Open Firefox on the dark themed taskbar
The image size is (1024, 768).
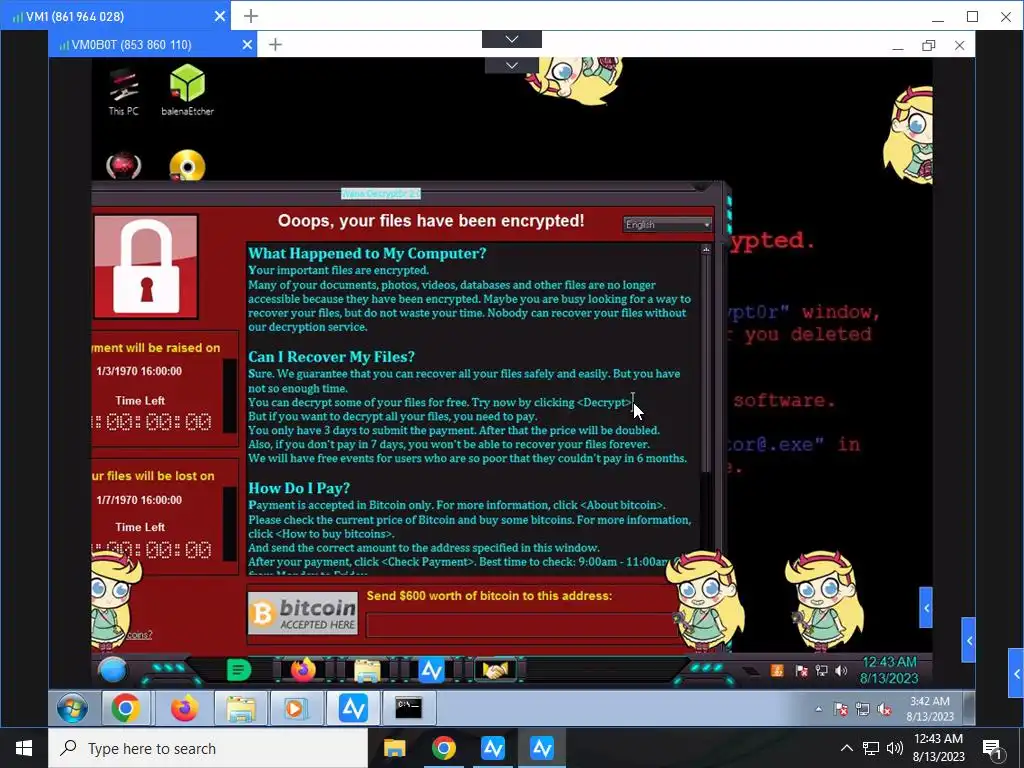tap(303, 670)
